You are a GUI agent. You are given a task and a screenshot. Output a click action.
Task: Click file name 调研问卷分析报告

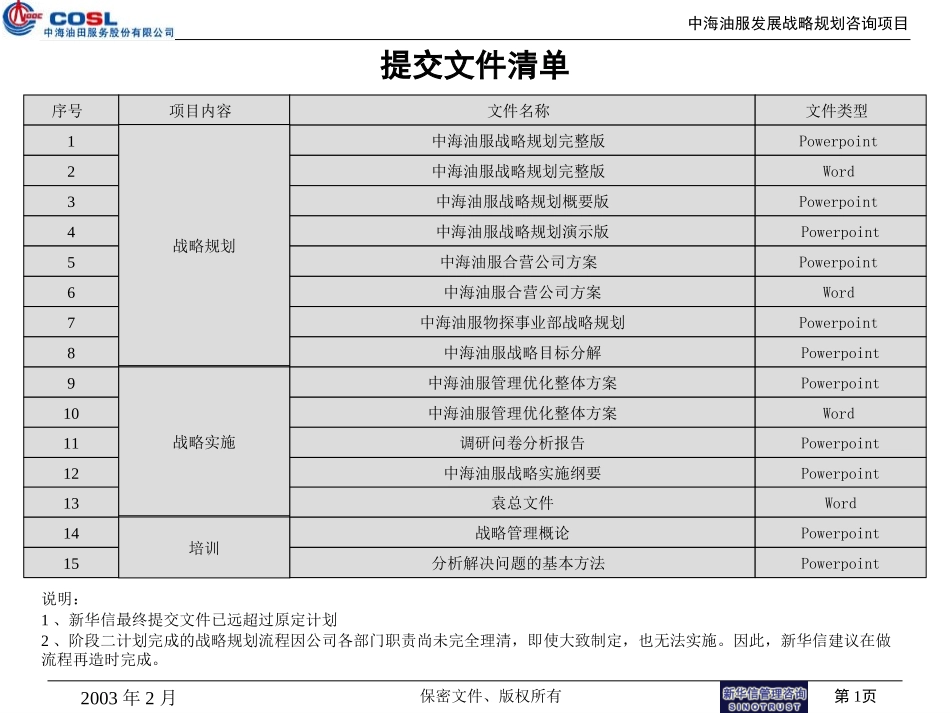[x=522, y=443]
